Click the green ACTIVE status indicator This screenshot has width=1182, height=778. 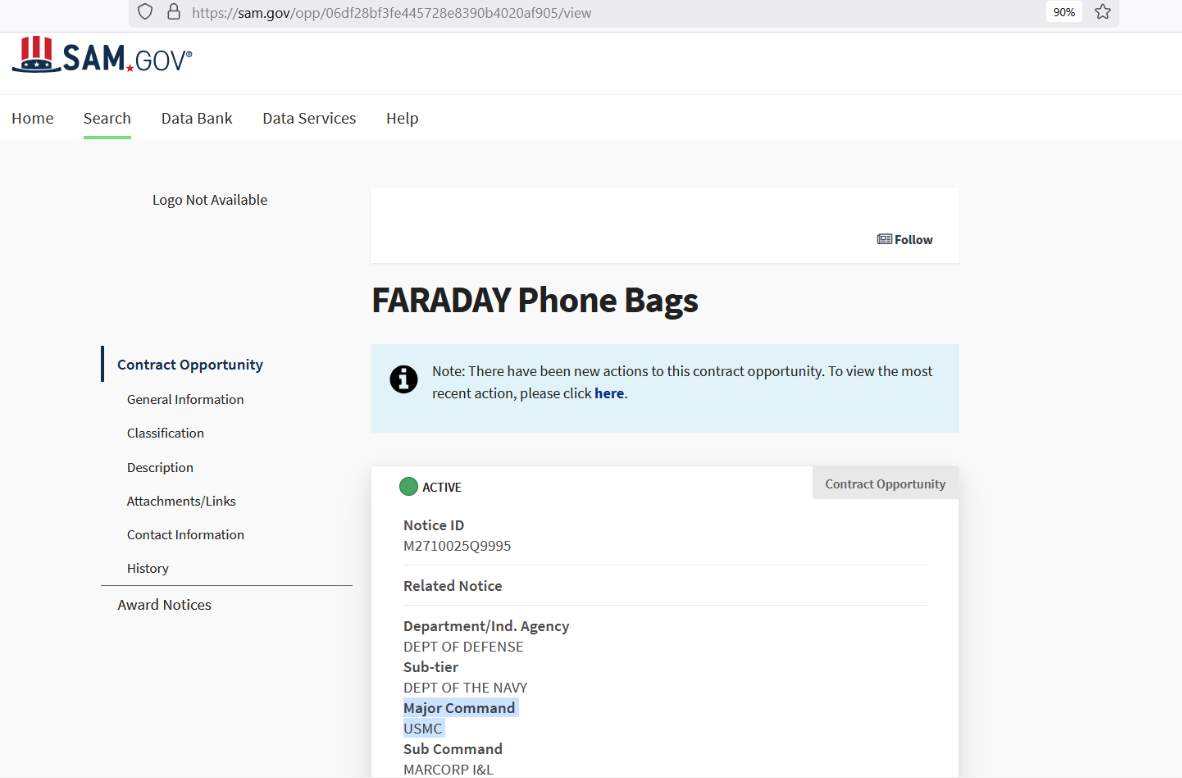[409, 487]
